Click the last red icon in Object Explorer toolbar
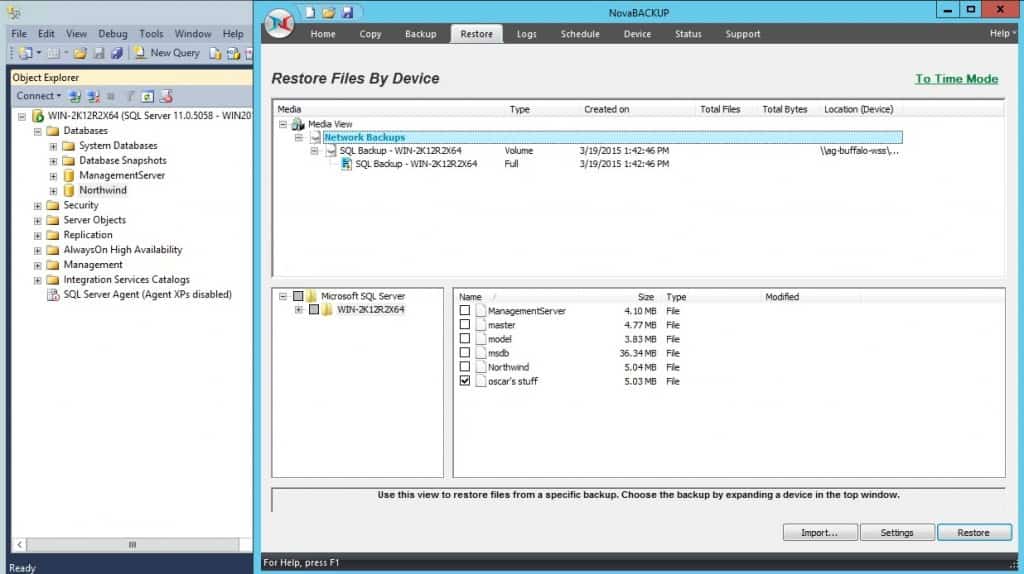1024x574 pixels. (167, 97)
